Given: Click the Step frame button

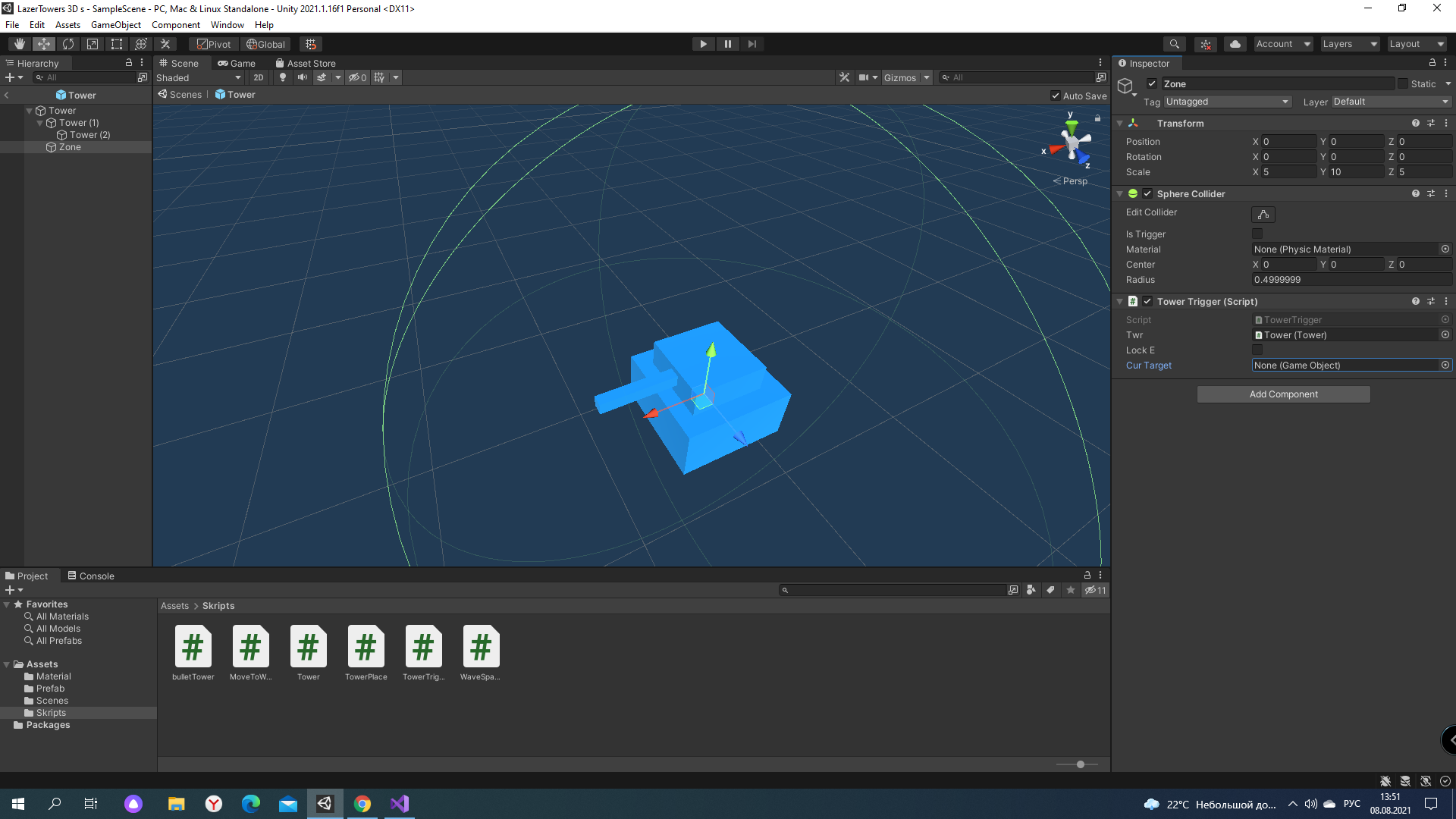Looking at the screenshot, I should 752,44.
